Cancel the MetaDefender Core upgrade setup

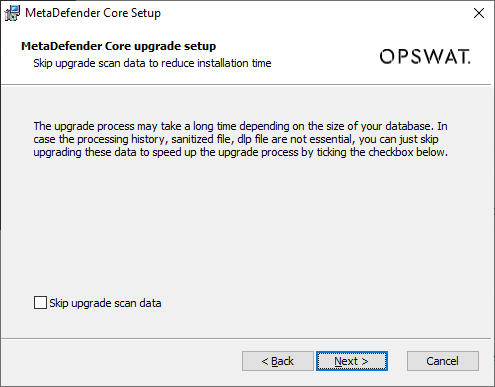pyautogui.click(x=443, y=361)
